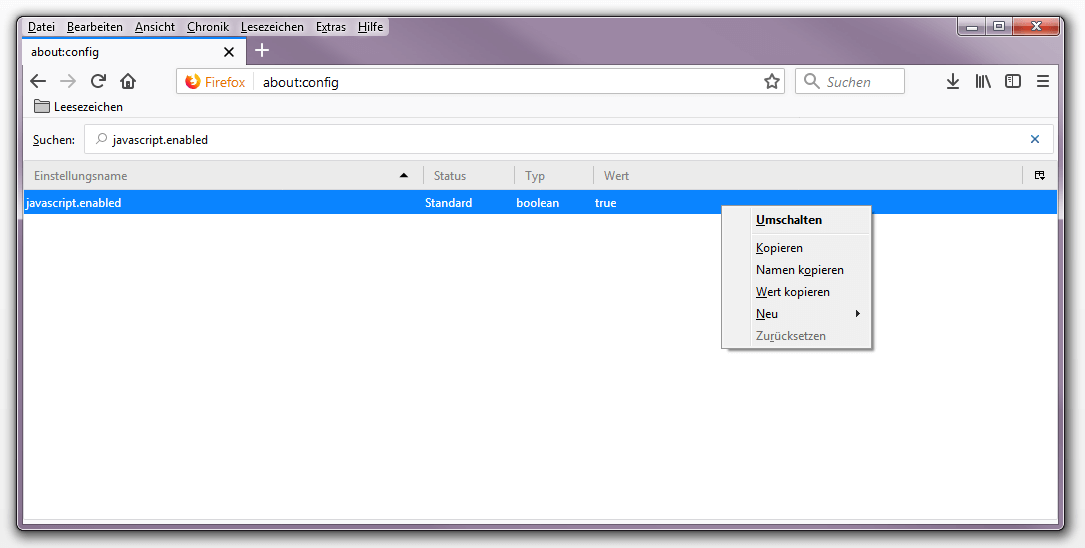
Task: Expand the Neu submenu
Action: (796, 313)
